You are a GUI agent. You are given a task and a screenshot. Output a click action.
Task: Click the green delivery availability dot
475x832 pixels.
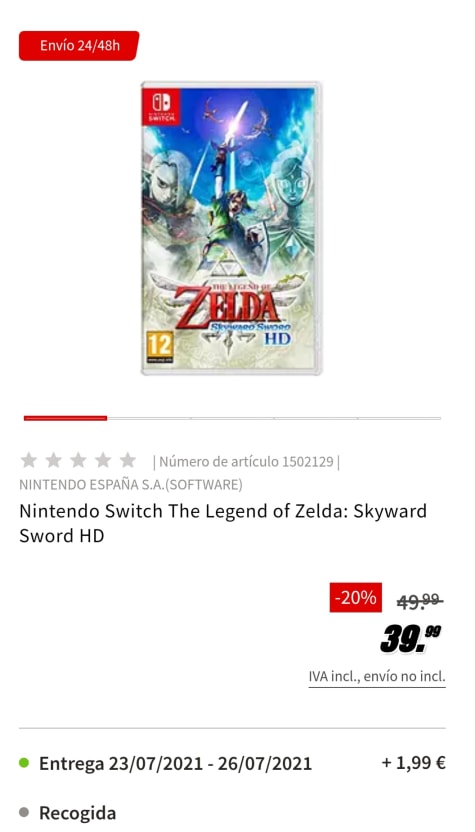tap(24, 763)
